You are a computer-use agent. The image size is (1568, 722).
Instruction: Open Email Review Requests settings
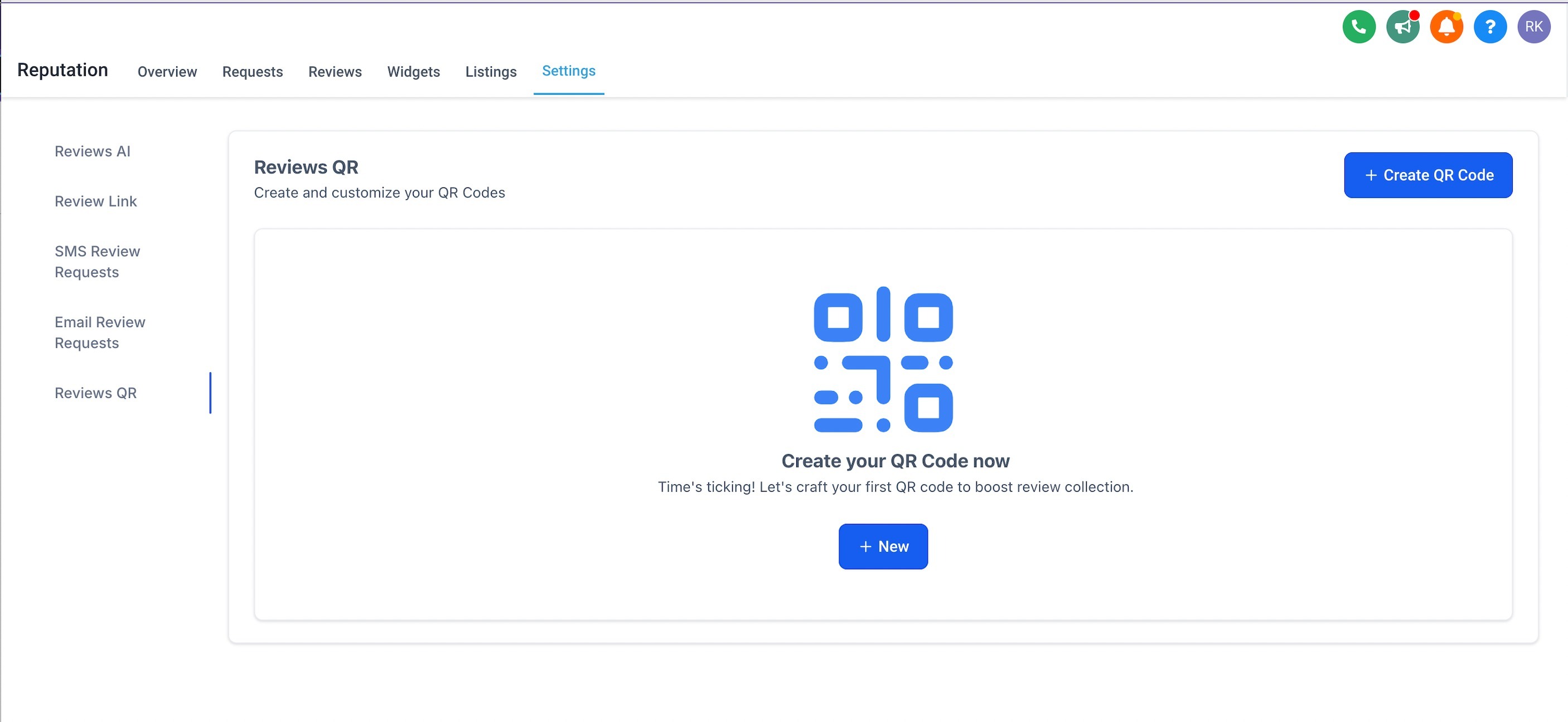[x=100, y=332]
